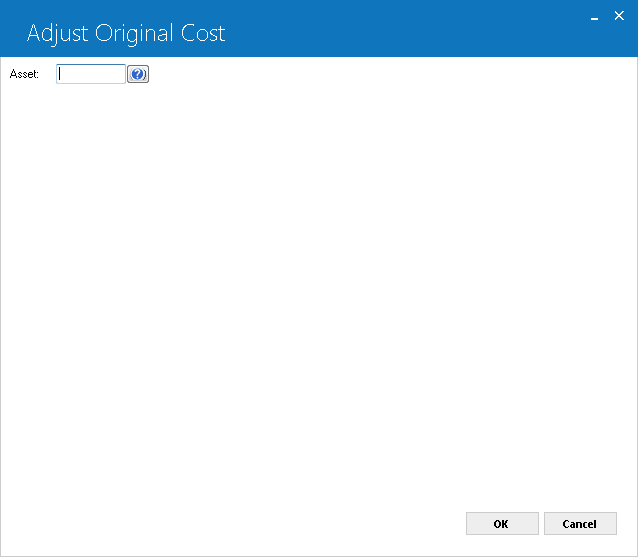Select the Asset: field label
Viewport: 638px width, 557px height.
pyautogui.click(x=24, y=74)
